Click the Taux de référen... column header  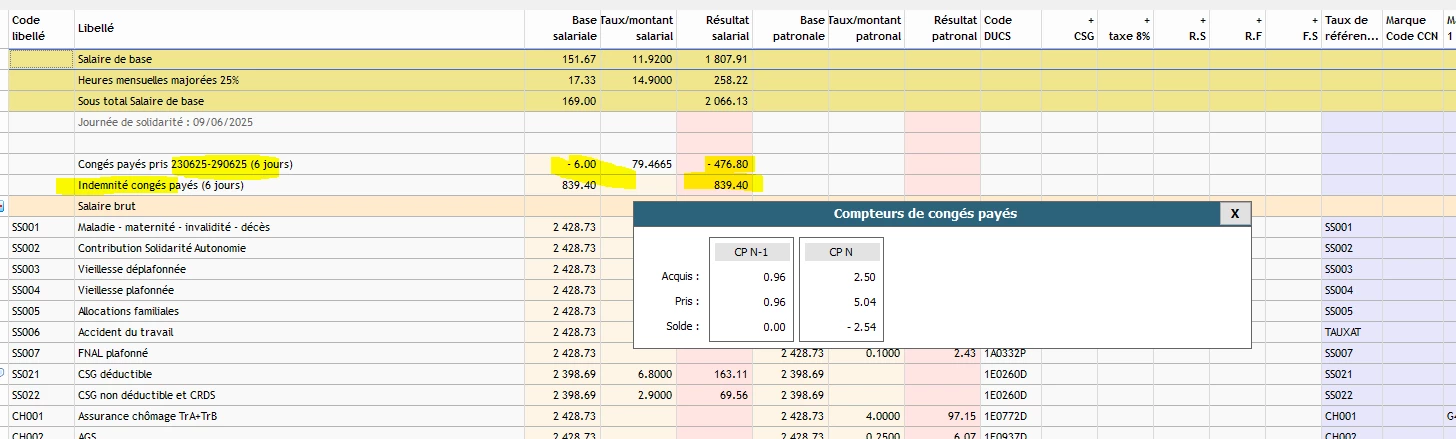(1352, 27)
